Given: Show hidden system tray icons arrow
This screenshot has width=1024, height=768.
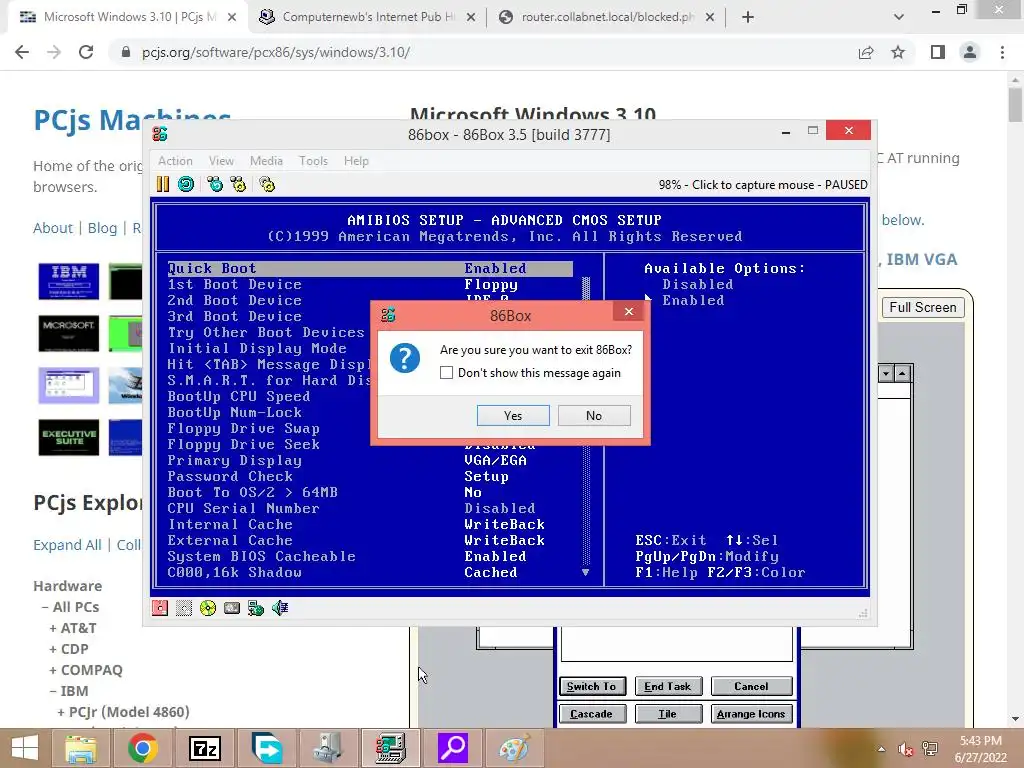Looking at the screenshot, I should 882,749.
